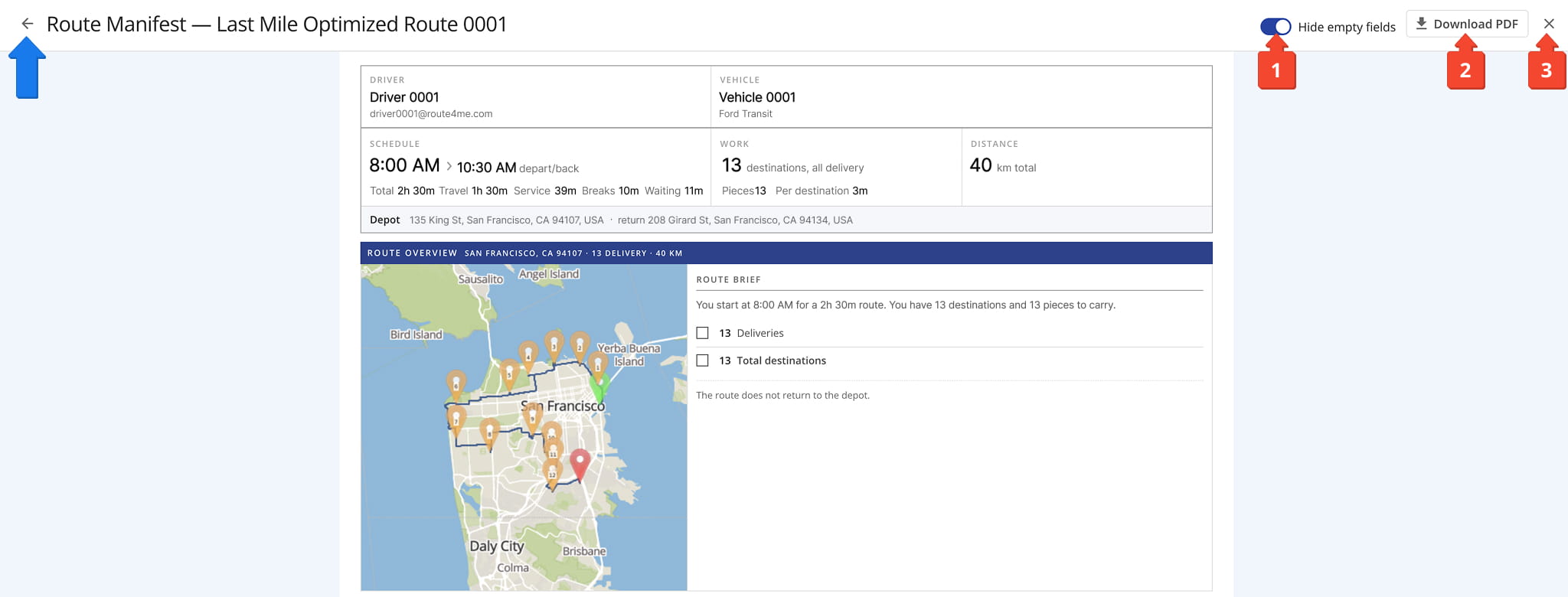Click the Download PDF button

pyautogui.click(x=1467, y=24)
